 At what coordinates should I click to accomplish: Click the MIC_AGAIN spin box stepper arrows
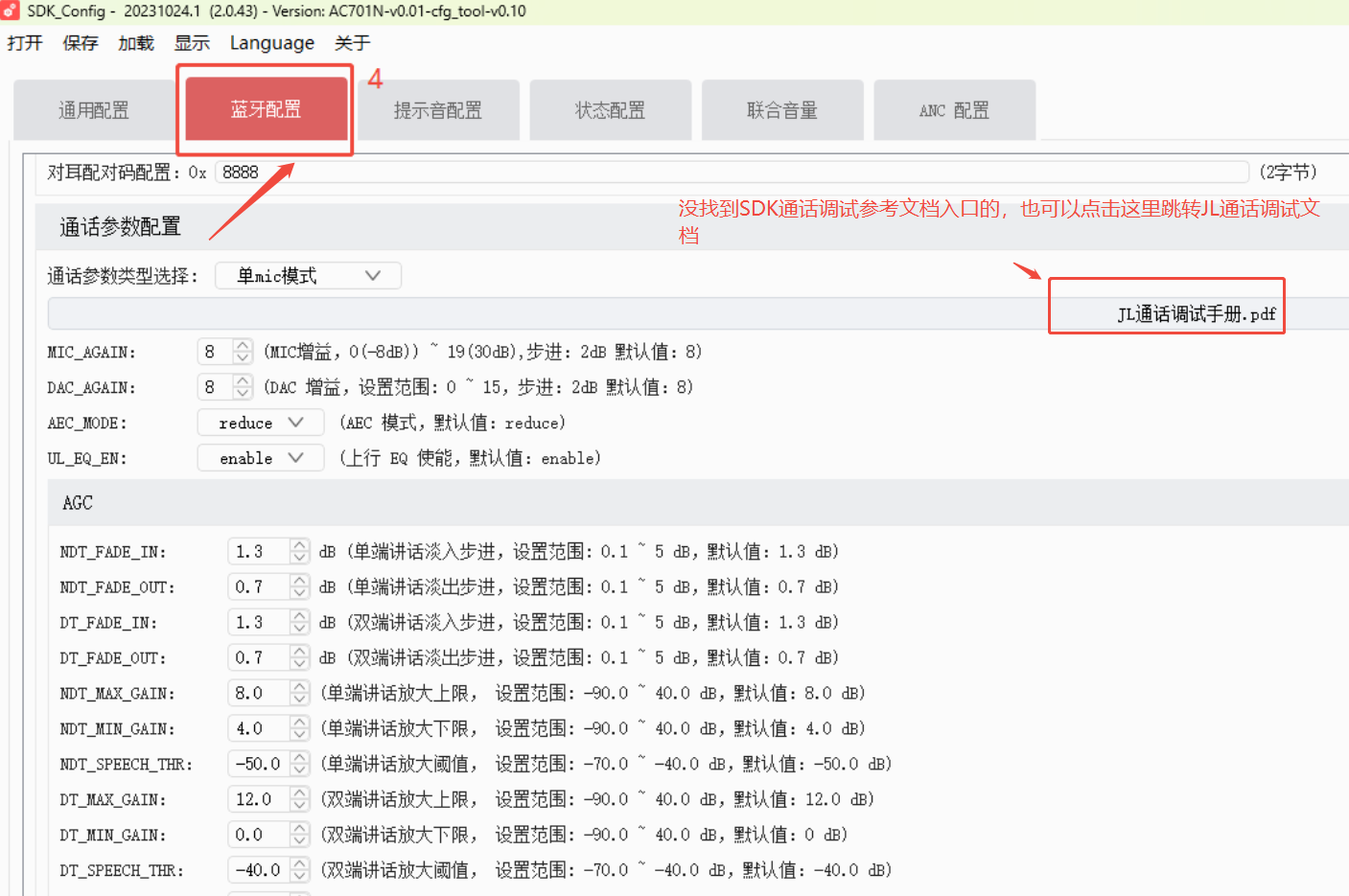[243, 352]
